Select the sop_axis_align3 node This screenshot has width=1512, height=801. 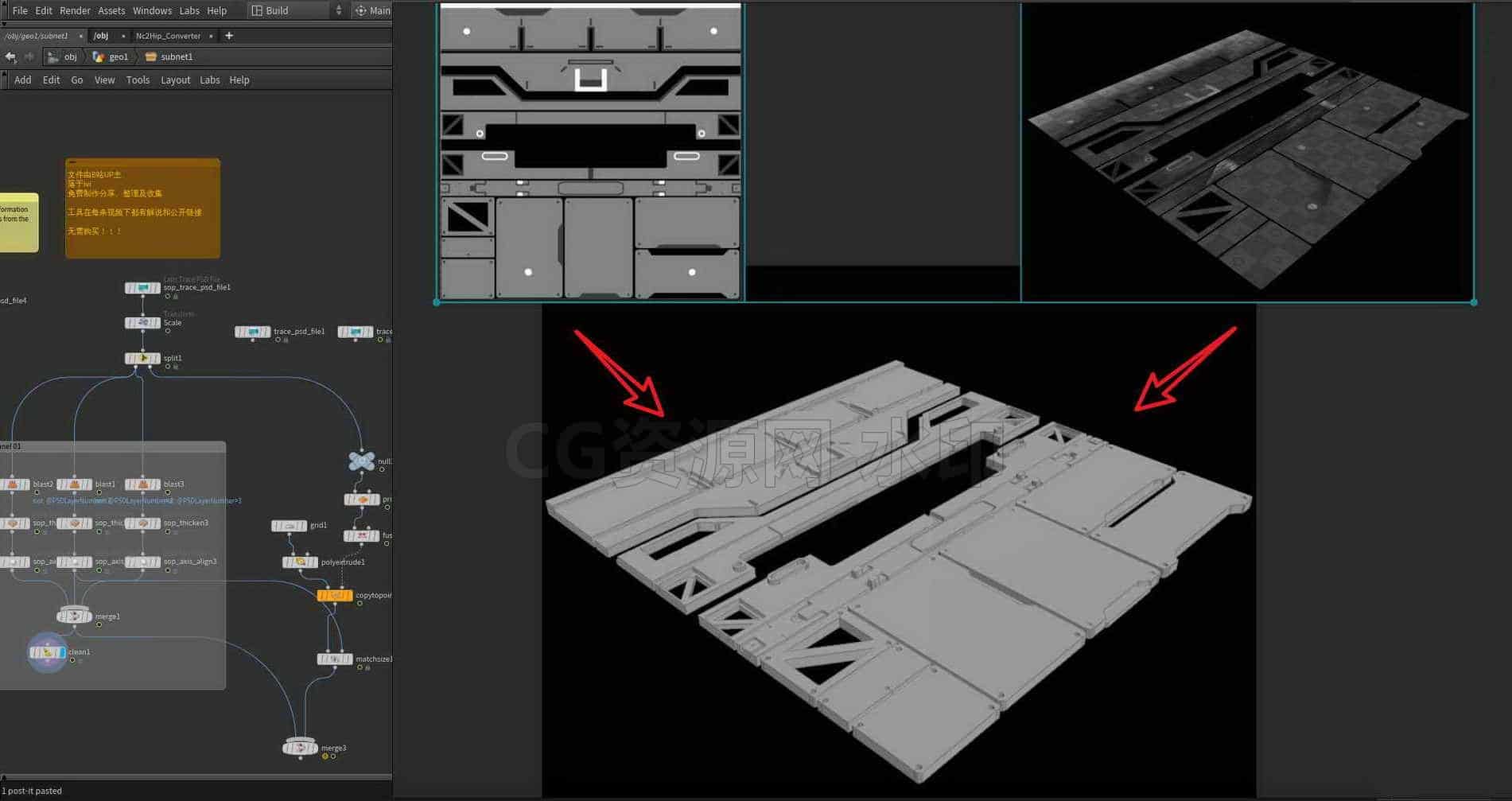point(142,562)
